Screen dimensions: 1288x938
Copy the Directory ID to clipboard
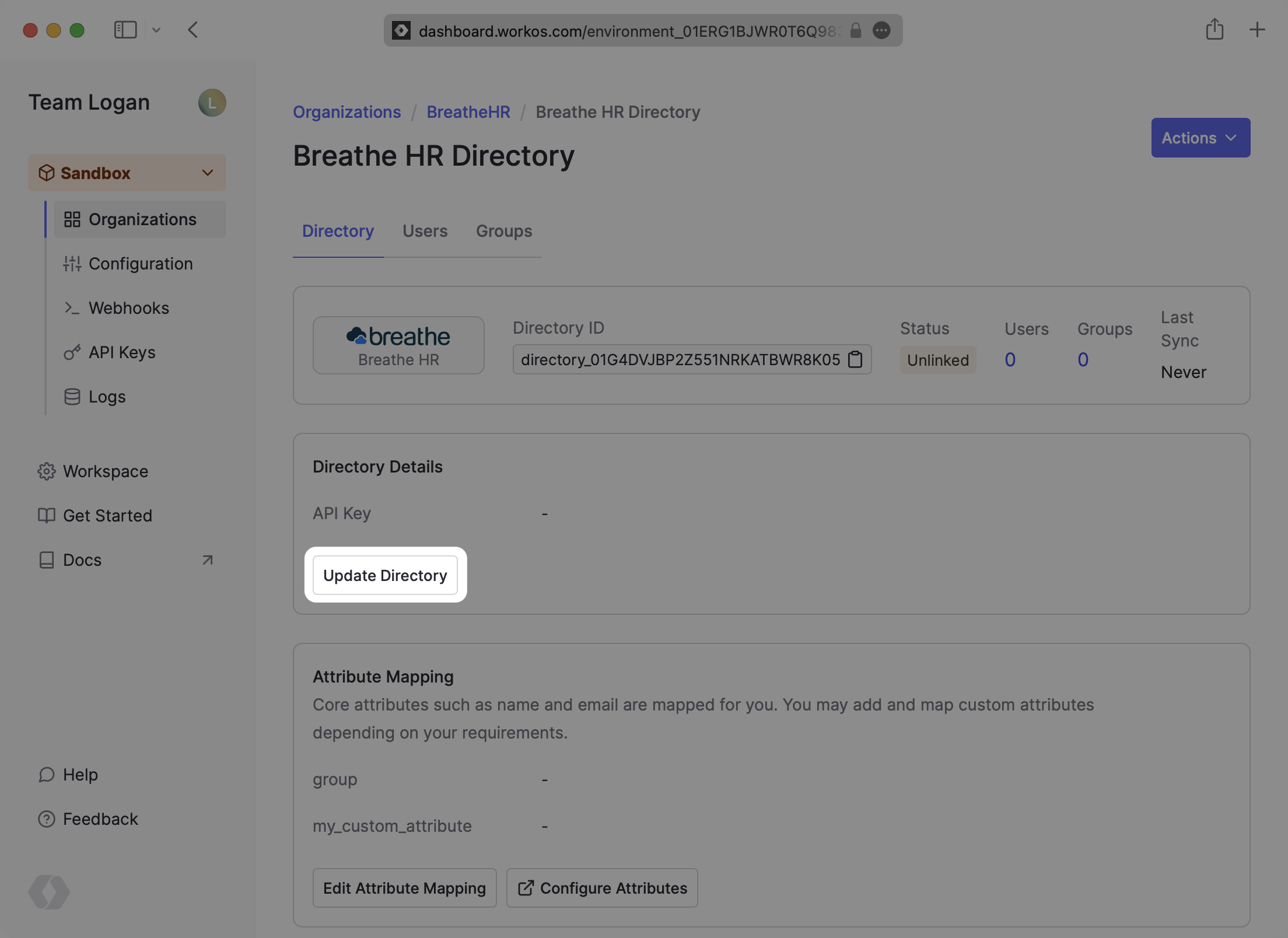pos(855,359)
